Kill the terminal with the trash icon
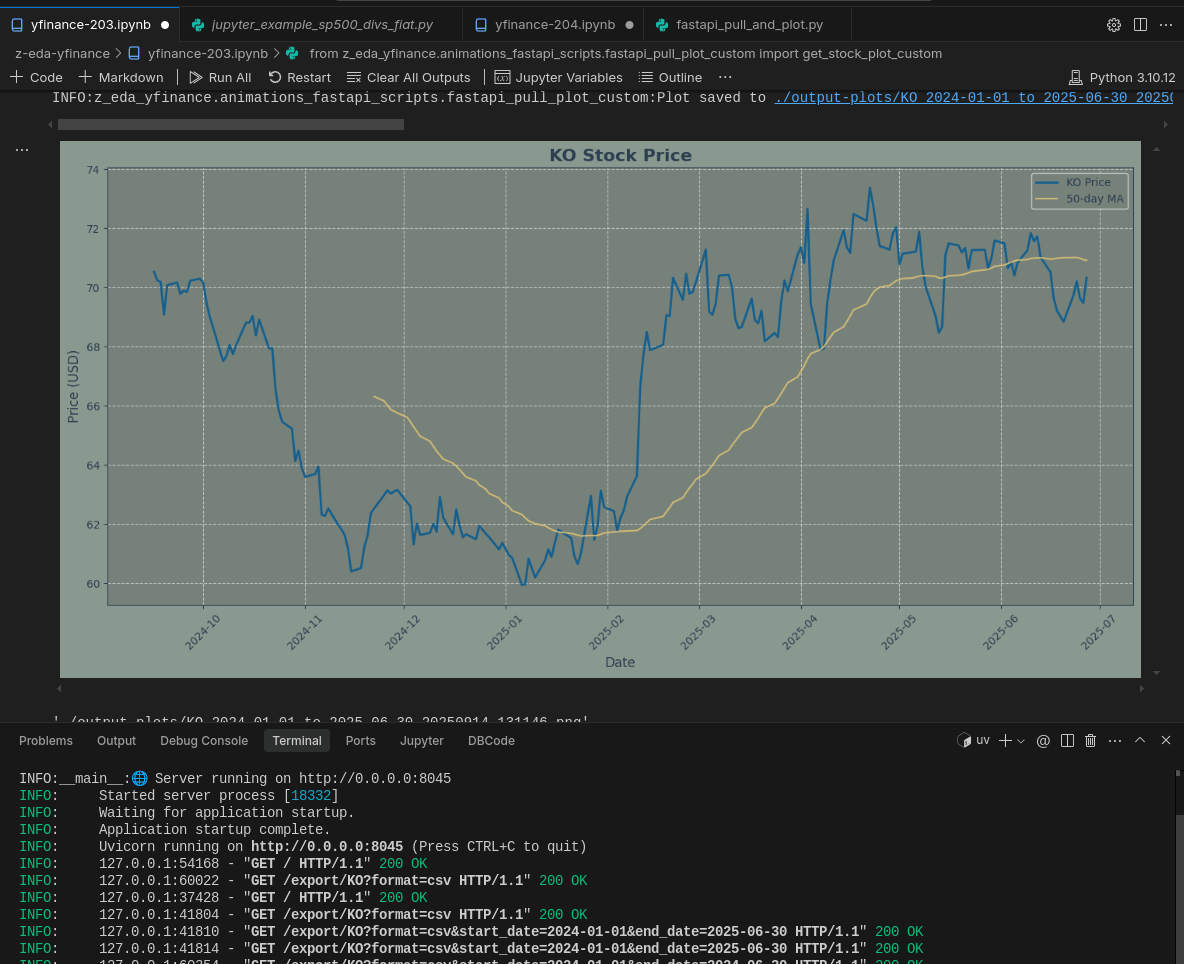Viewport: 1184px width, 964px height. (1090, 741)
